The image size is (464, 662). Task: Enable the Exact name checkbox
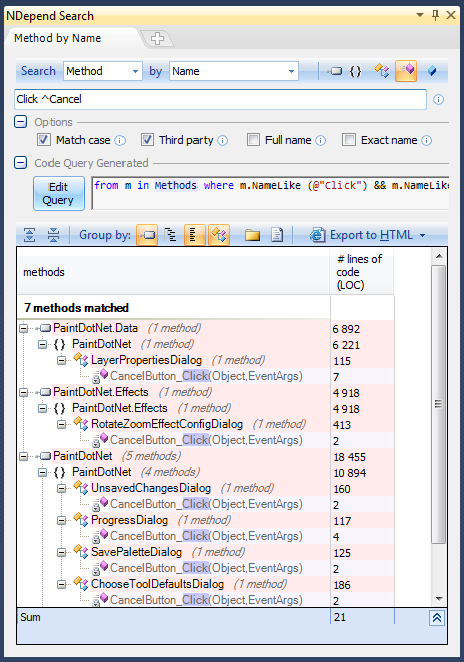[349, 140]
